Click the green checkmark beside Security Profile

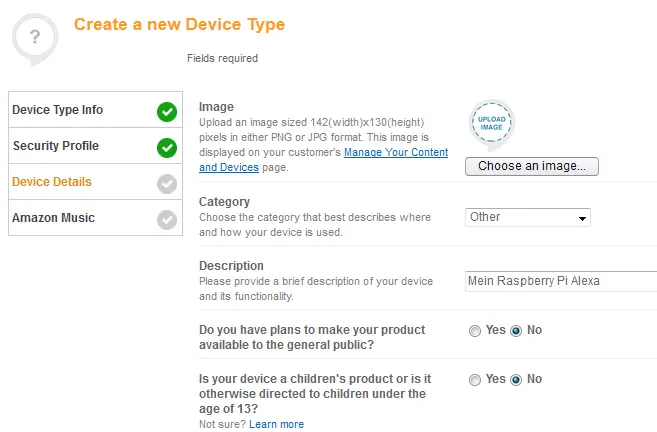click(167, 148)
